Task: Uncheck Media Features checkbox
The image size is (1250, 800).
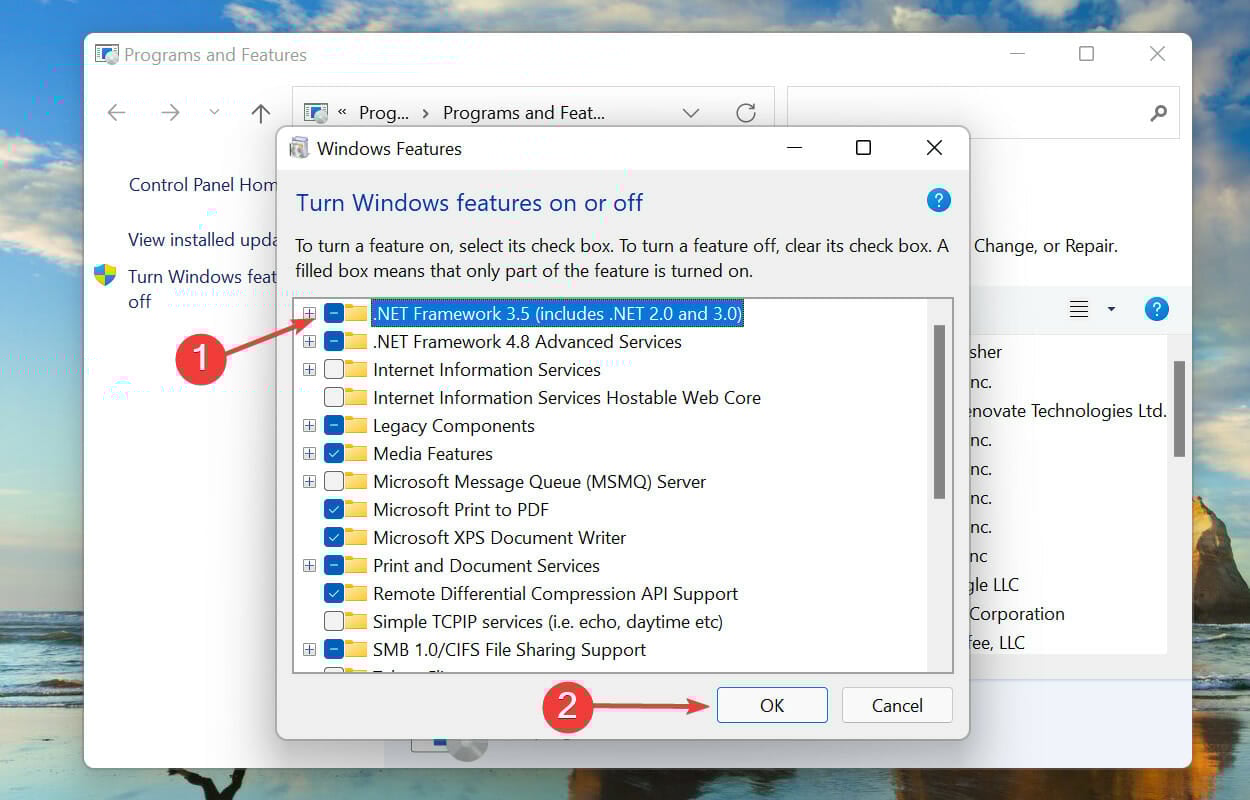Action: point(334,453)
